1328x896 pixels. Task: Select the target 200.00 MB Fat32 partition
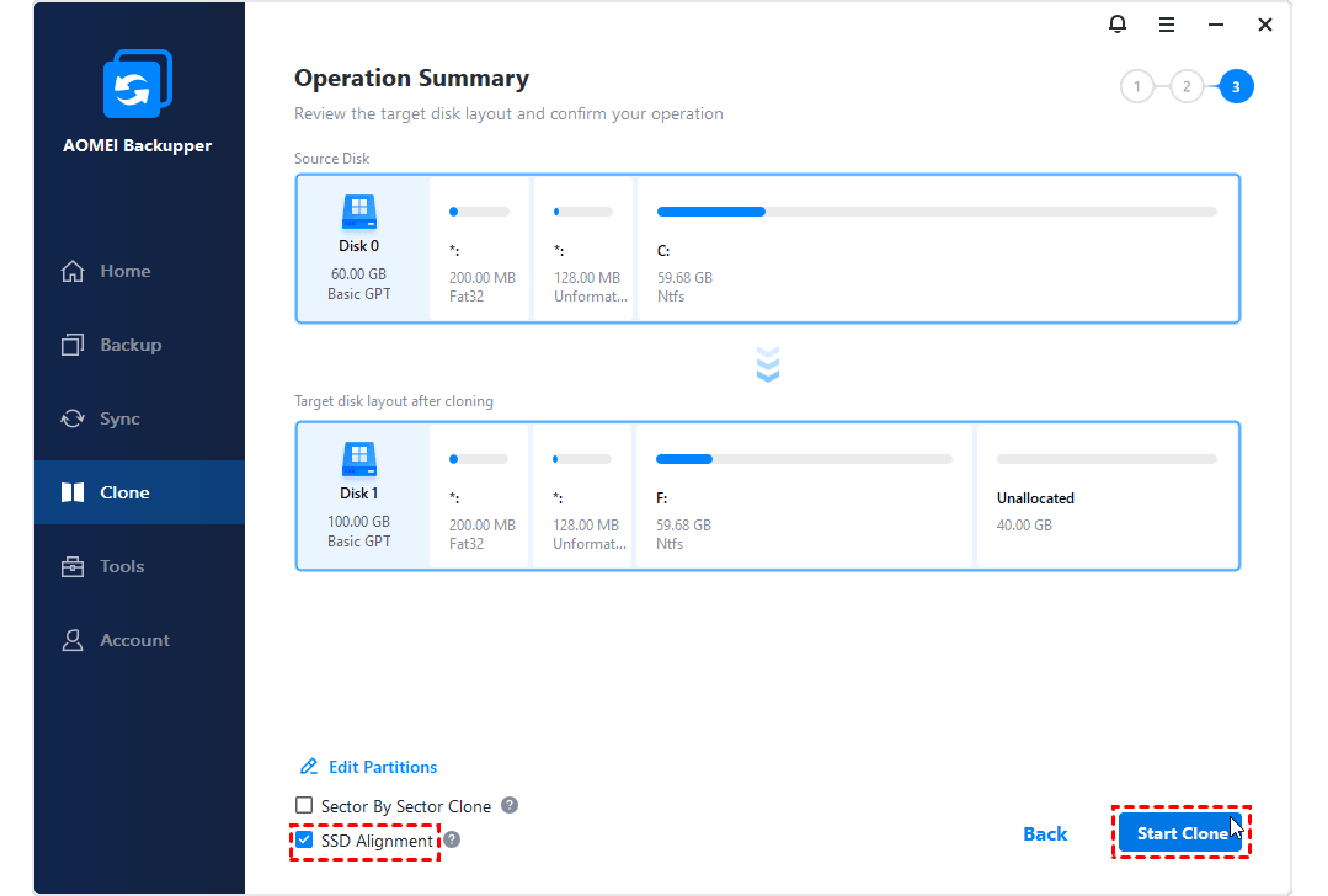point(480,496)
